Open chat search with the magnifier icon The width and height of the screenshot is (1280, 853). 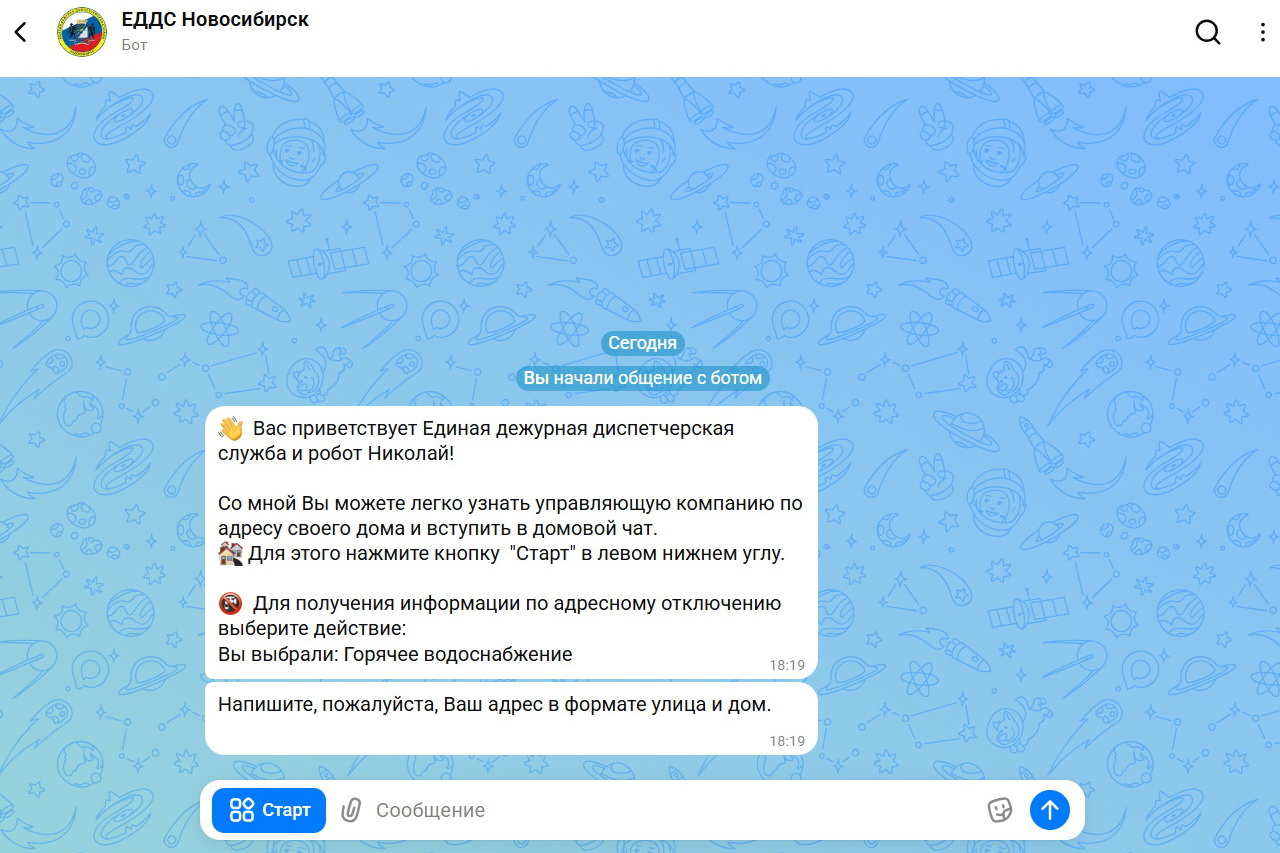[x=1208, y=32]
